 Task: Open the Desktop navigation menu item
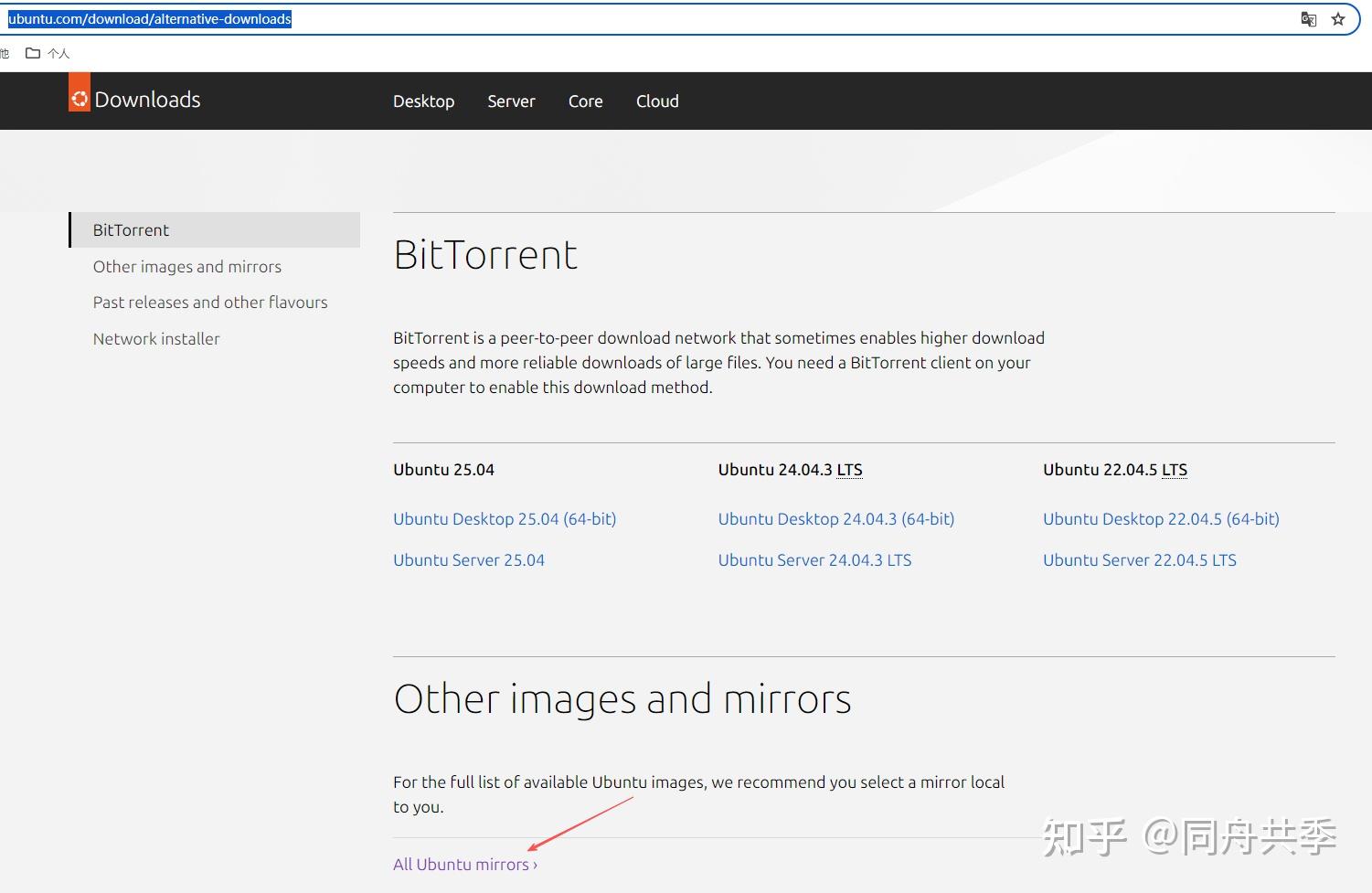423,101
